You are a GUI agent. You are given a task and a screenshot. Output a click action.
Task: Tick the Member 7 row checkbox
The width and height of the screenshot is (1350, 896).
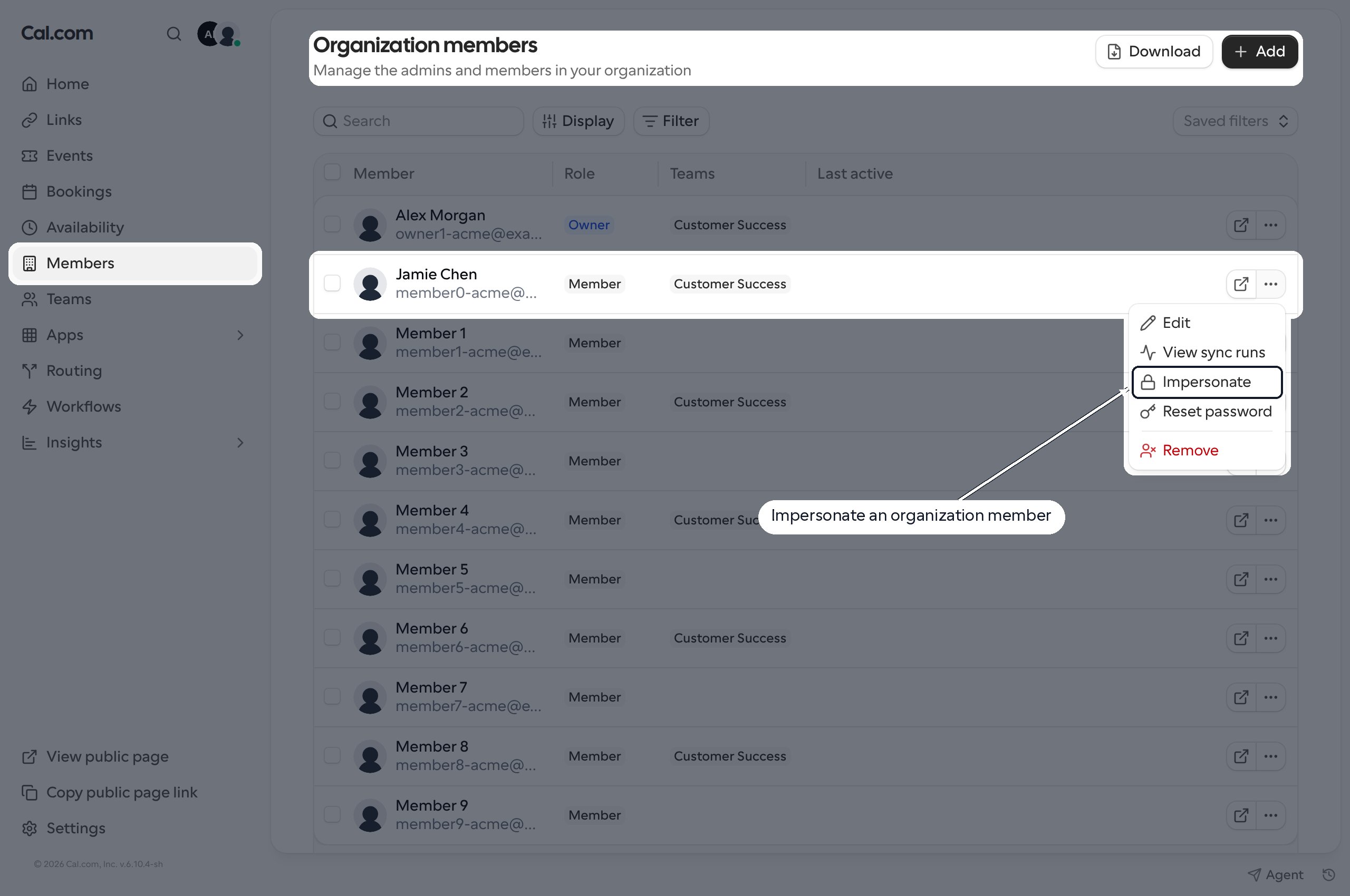click(x=332, y=696)
